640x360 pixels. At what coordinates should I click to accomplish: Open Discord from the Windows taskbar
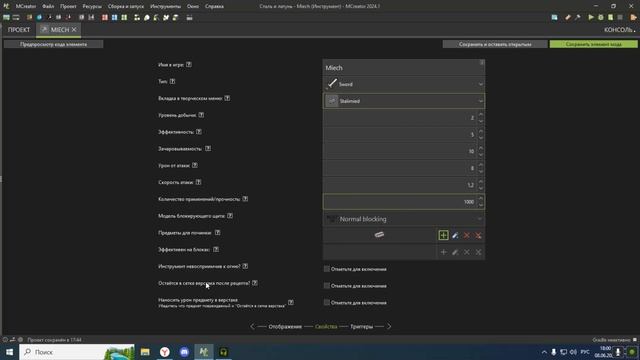(x=184, y=352)
